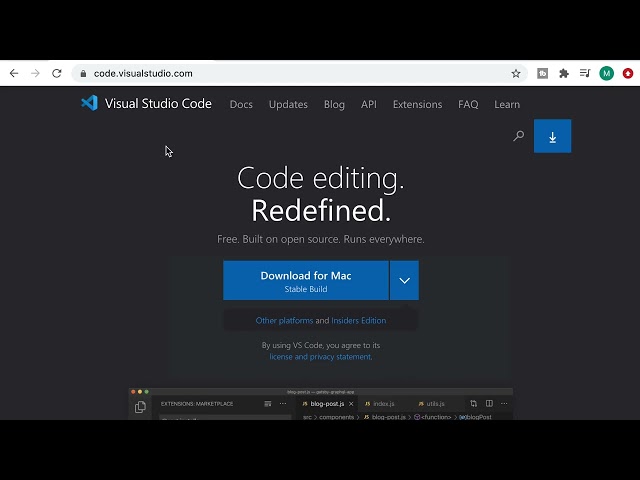Click the Code editing. Redefined. heading
Screen dimensions: 640x480
tap(321, 194)
